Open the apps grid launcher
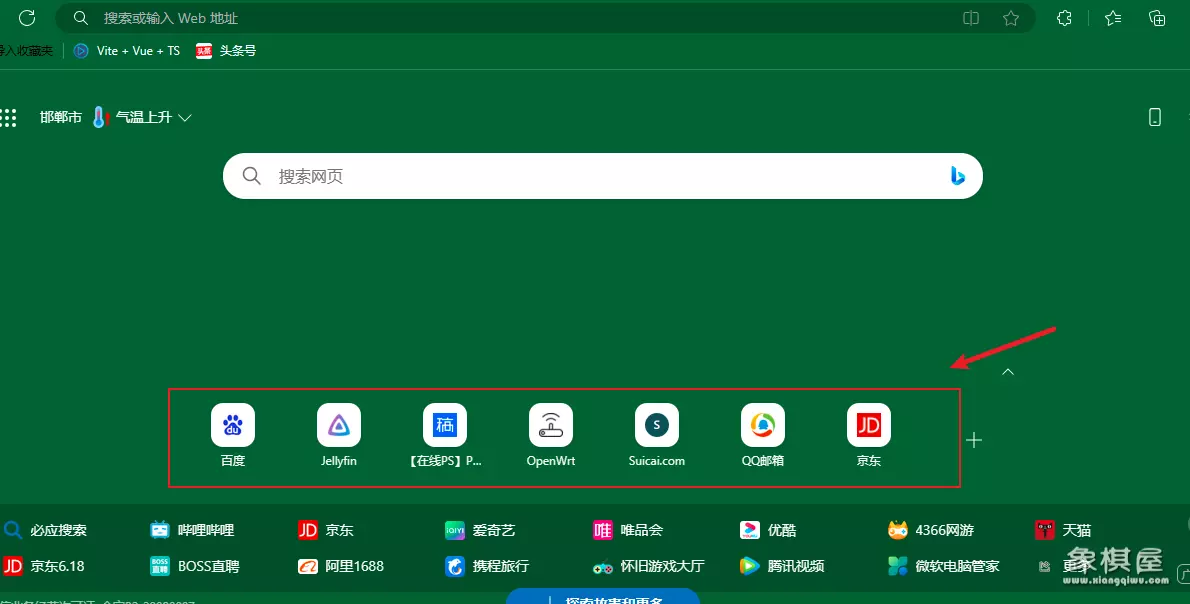 pyautogui.click(x=9, y=118)
